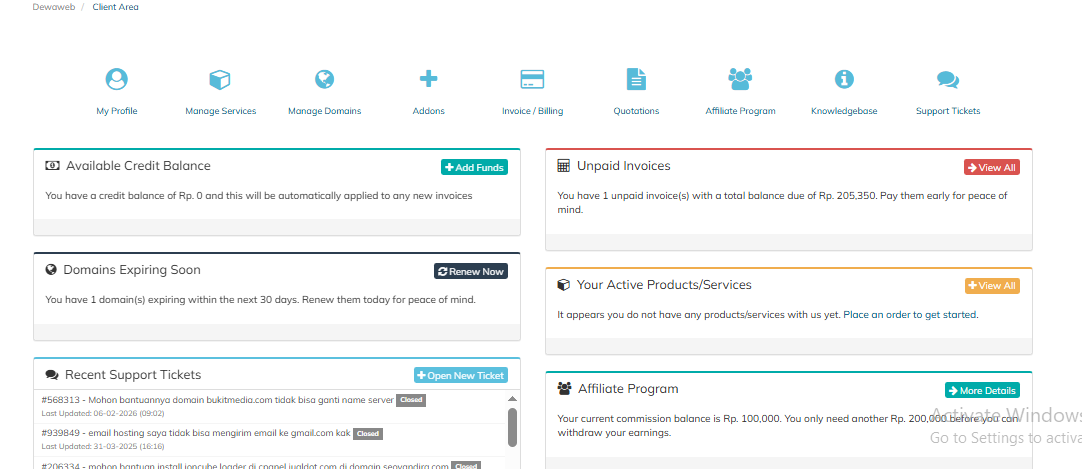Open the My Profile user icon
The image size is (1082, 469).
[117, 79]
